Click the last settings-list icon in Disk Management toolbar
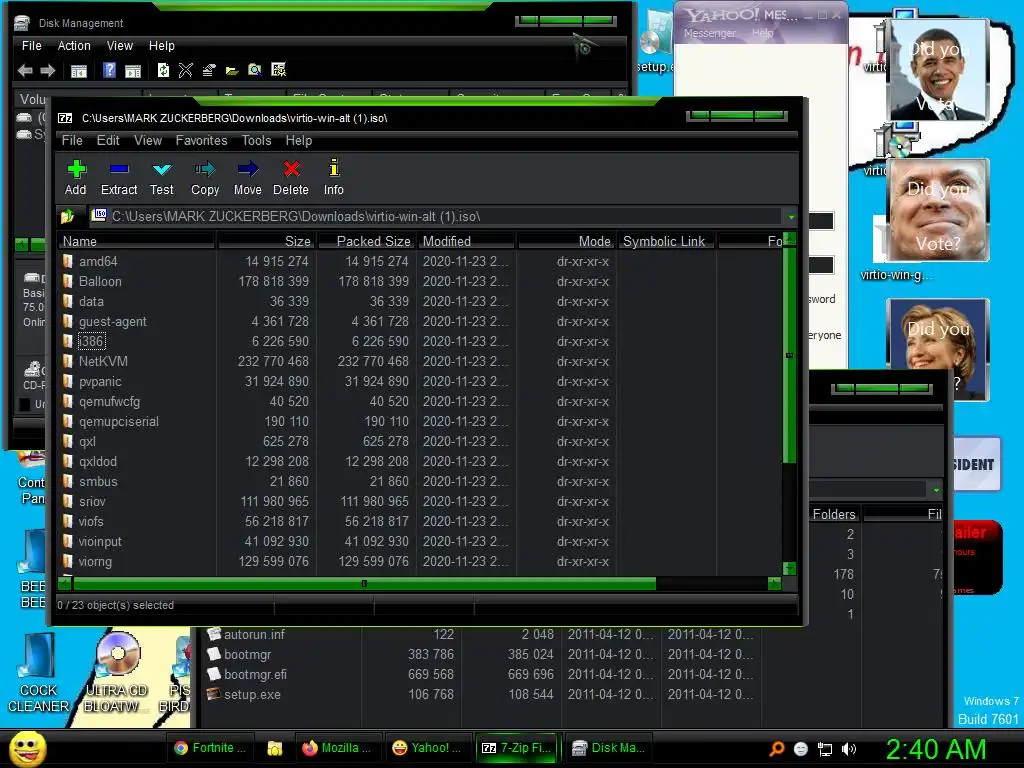The image size is (1024, 768). (278, 70)
